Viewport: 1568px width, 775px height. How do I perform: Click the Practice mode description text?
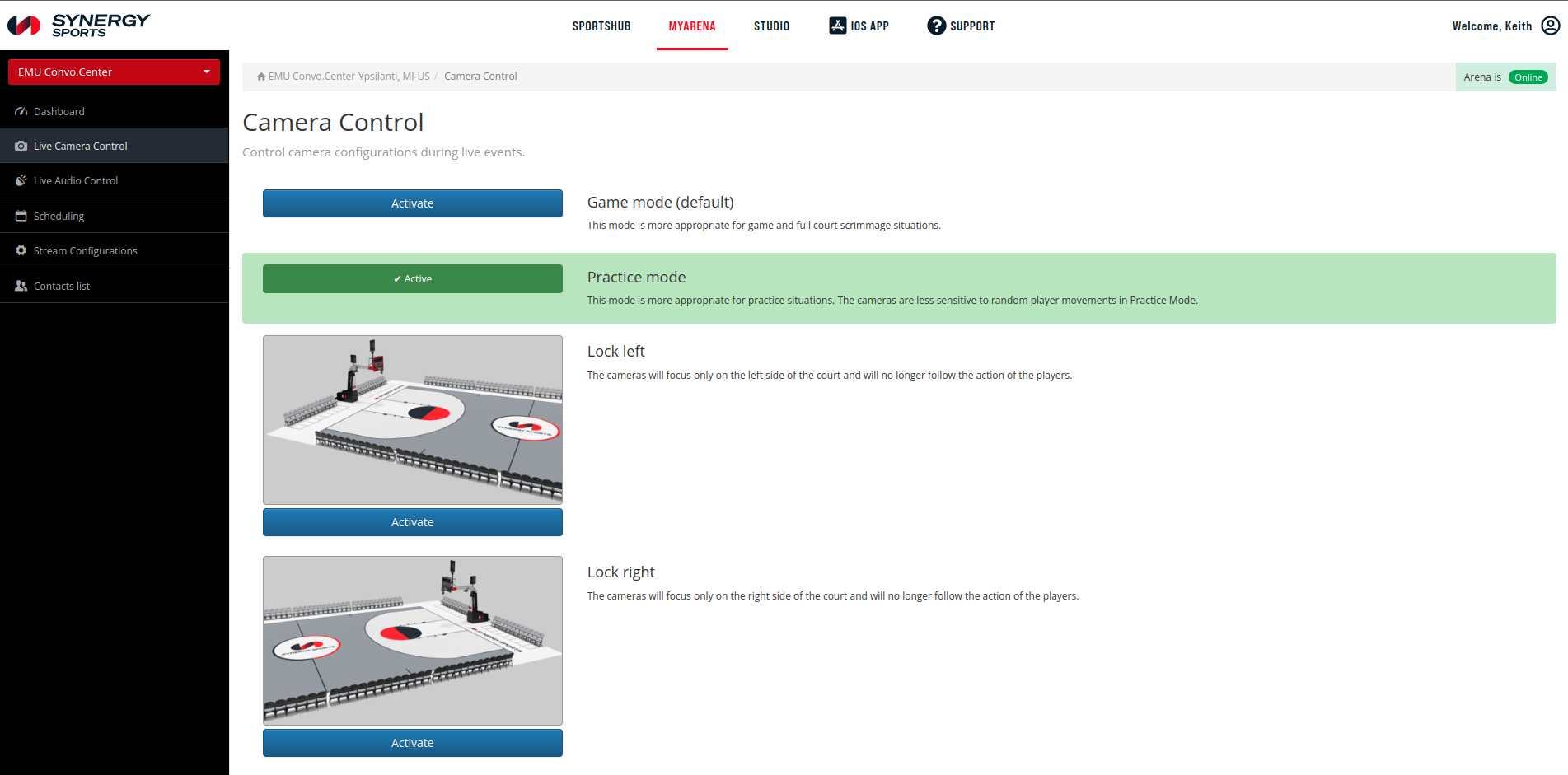pyautogui.click(x=892, y=301)
